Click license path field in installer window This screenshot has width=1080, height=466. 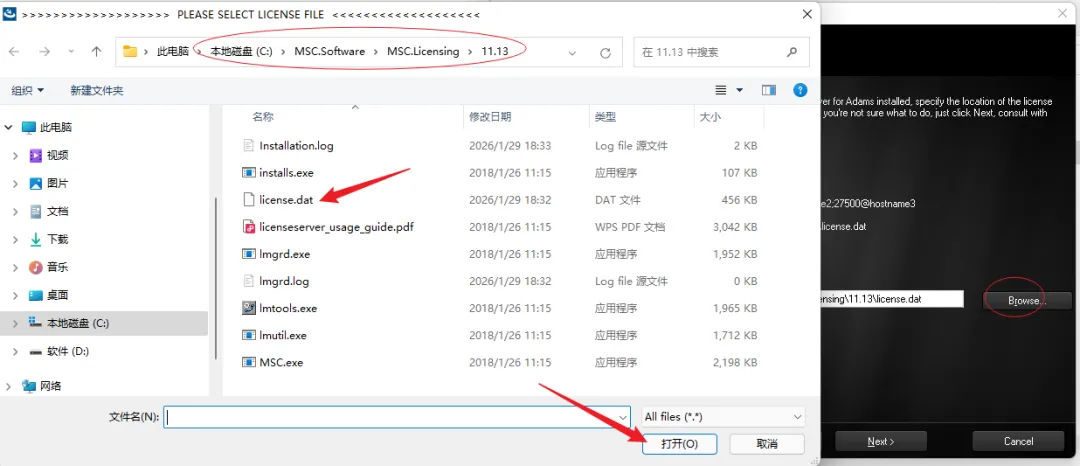point(892,299)
